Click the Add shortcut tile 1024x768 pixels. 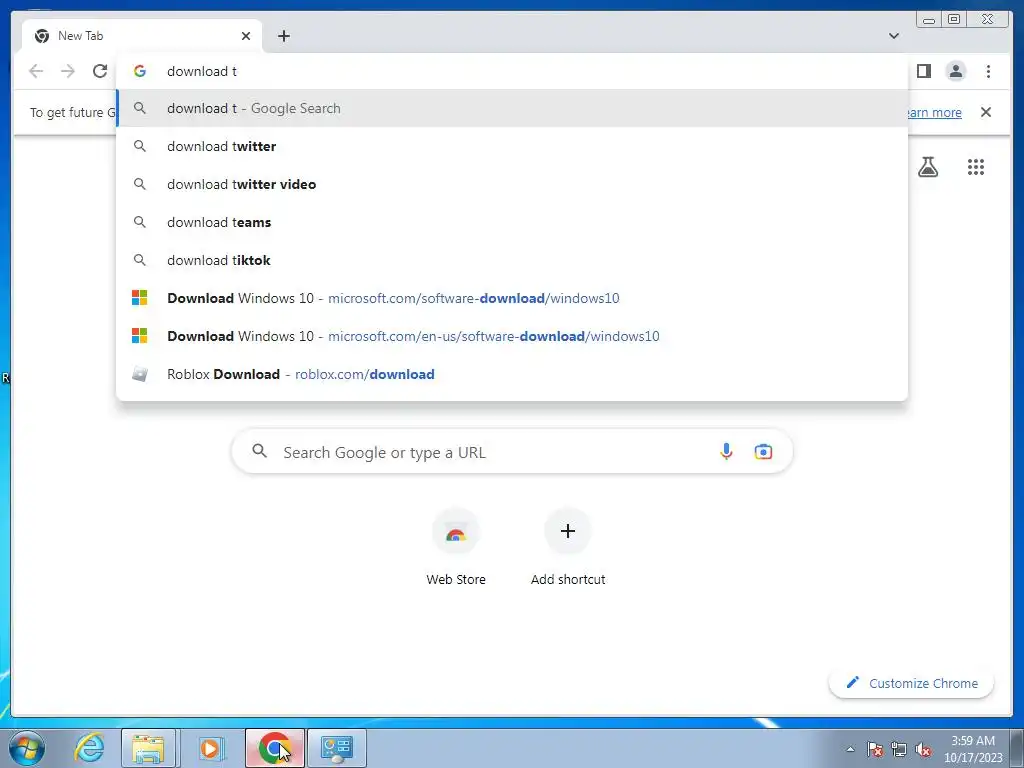(568, 547)
